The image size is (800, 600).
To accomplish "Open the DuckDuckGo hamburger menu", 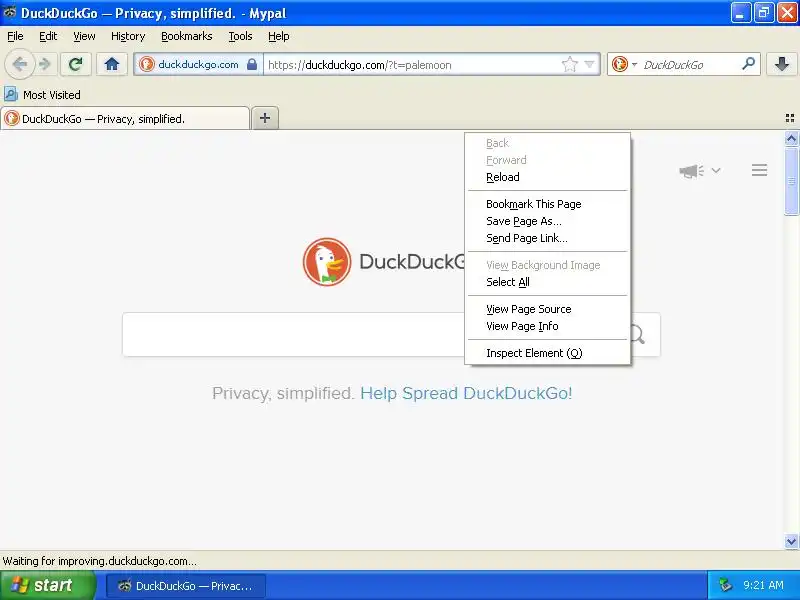I will tap(759, 170).
